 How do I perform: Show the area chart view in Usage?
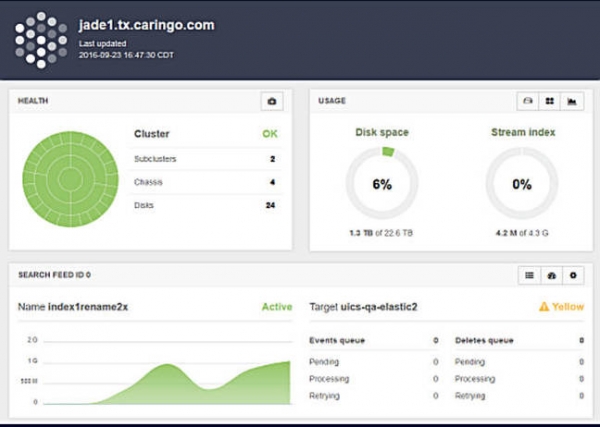point(573,101)
